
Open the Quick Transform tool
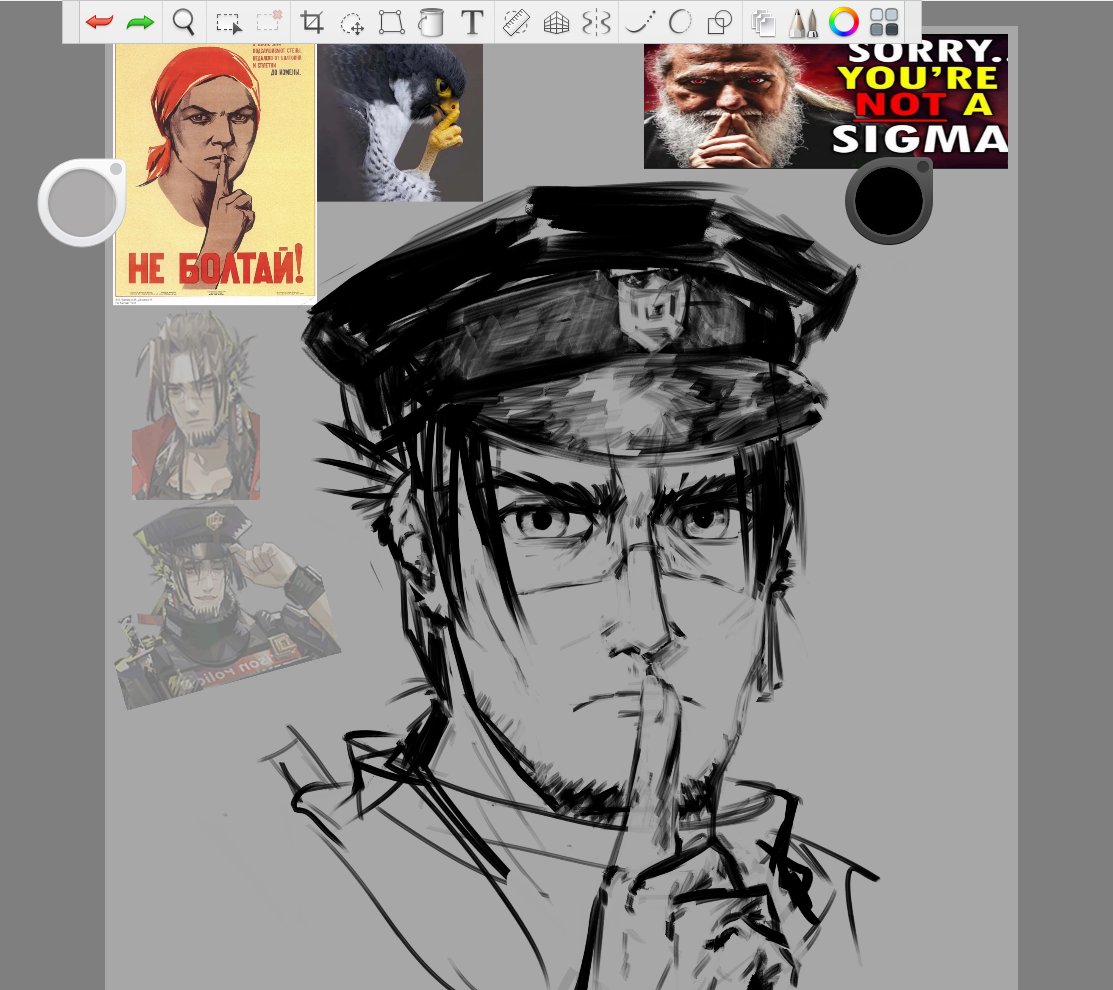click(x=352, y=23)
